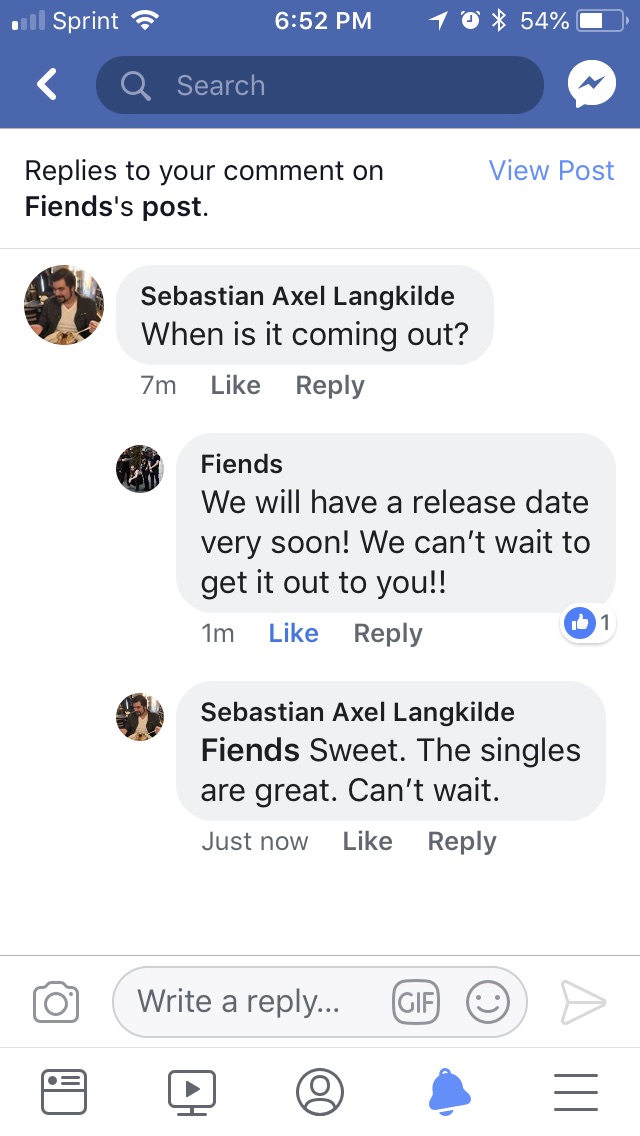Tap the Search field in header
This screenshot has width=640, height=1136.
coord(330,86)
